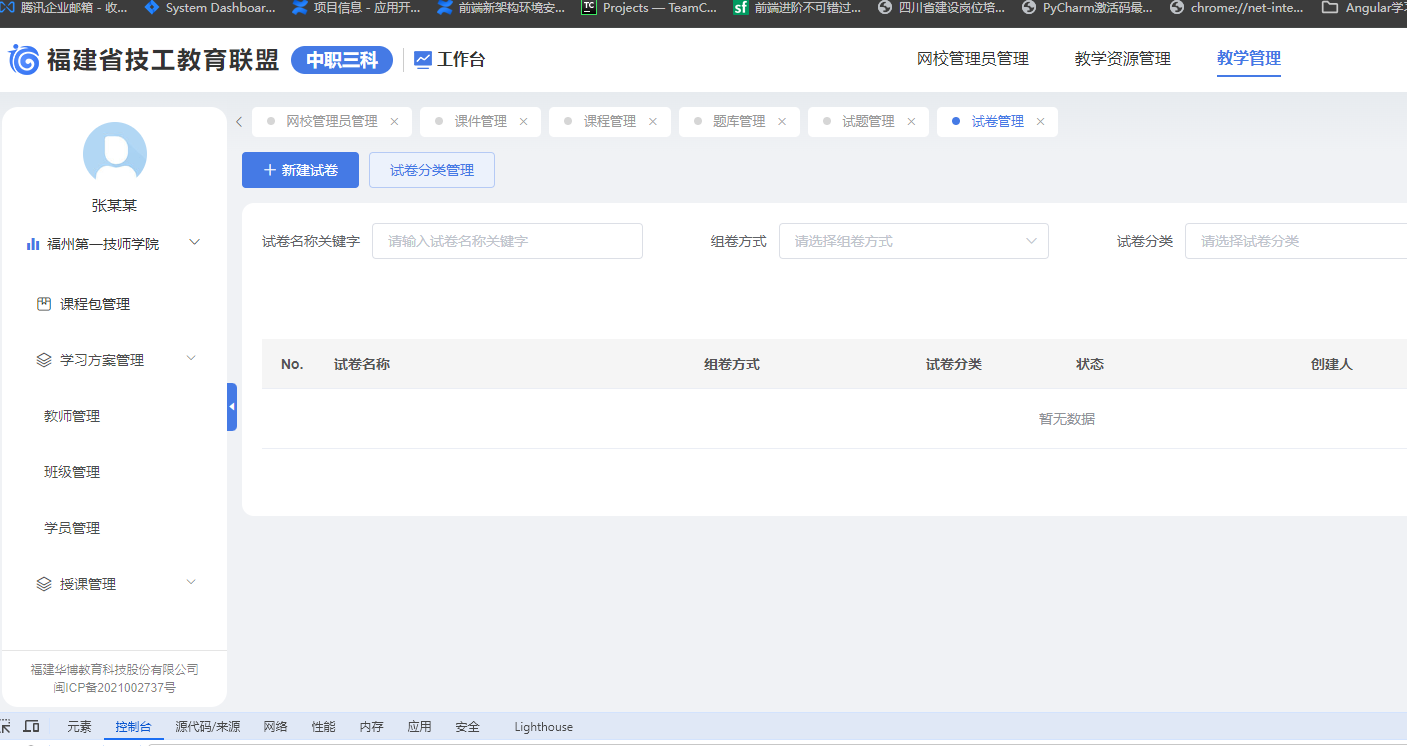Expand the 学习方案管理 submenu
The height and width of the screenshot is (746, 1407).
[x=191, y=359]
